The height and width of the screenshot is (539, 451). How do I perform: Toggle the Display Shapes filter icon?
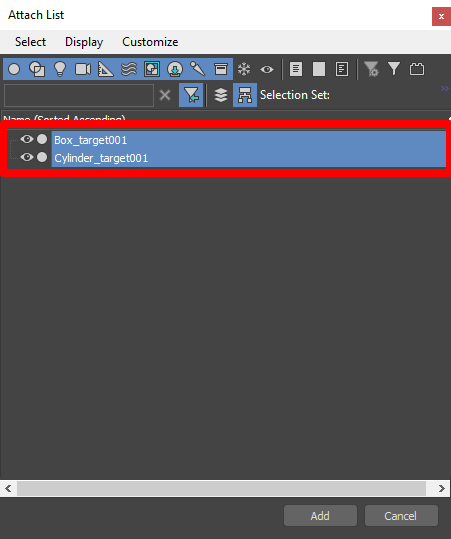point(37,69)
